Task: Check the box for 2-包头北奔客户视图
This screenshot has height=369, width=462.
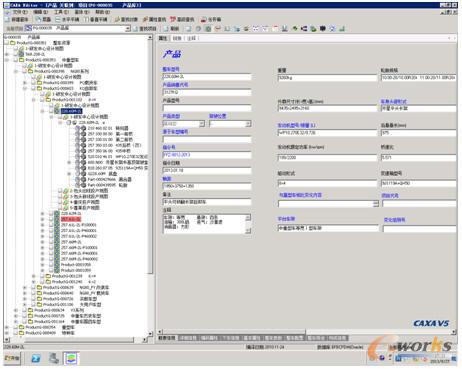Action: pyautogui.click(x=60, y=191)
